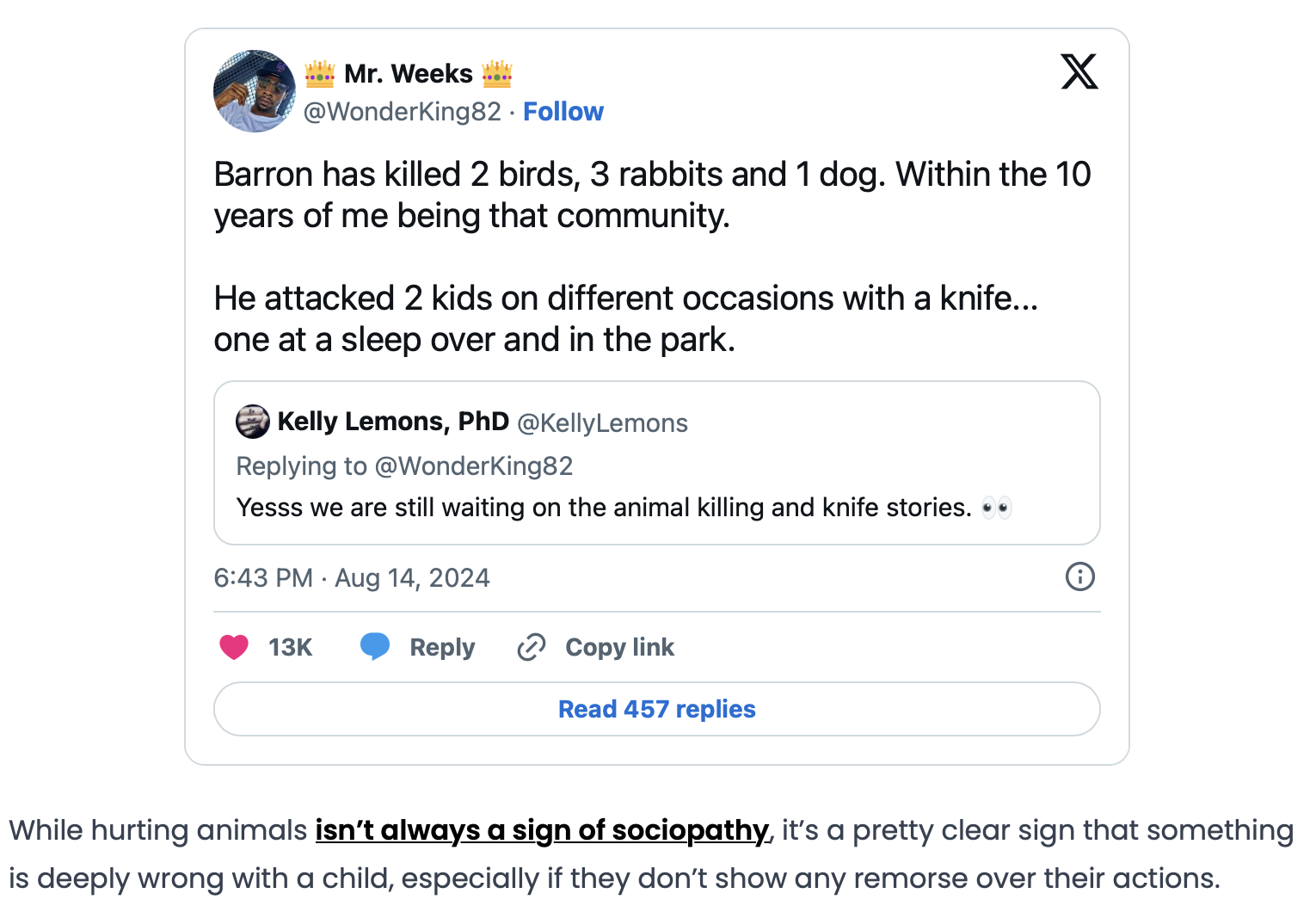Screen dimensions: 1316x912
Task: Open "isn't always a sign of sociopathy" link
Action: (542, 830)
